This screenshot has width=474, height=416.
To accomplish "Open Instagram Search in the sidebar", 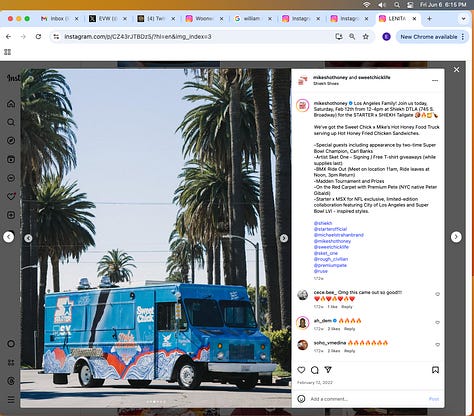I will pos(11,122).
